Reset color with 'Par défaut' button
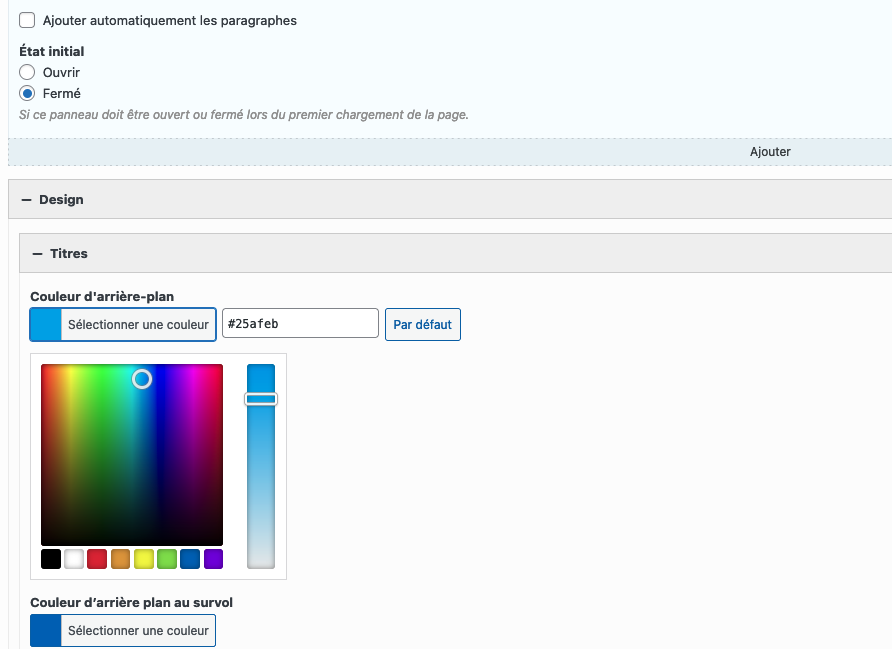Image resolution: width=892 pixels, height=649 pixels. click(x=423, y=325)
